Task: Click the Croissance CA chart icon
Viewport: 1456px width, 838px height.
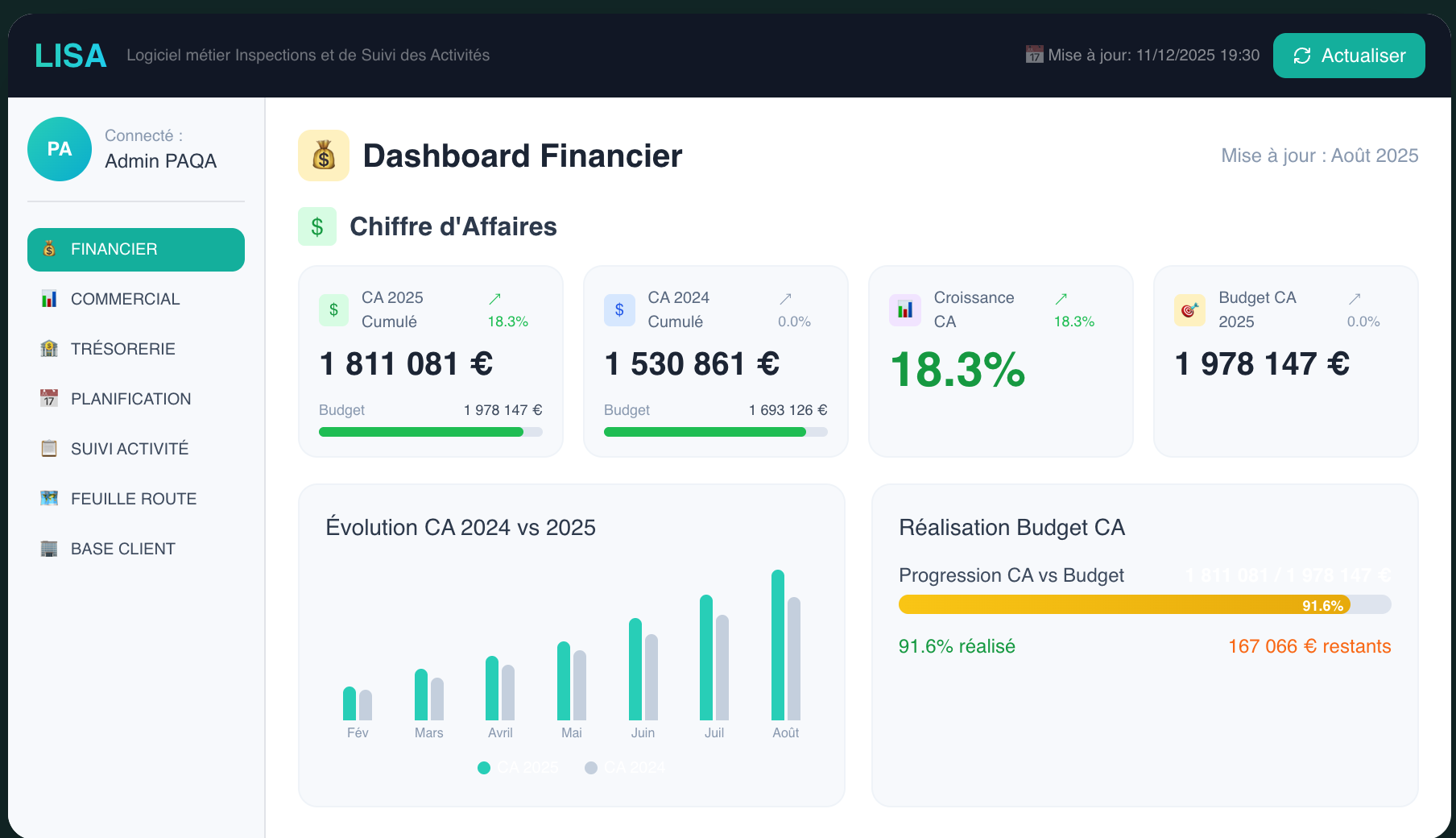Action: (904, 309)
